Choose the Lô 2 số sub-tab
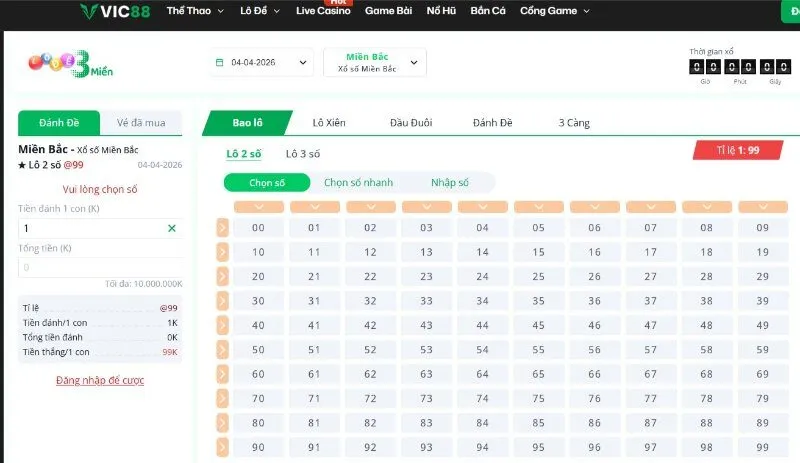Viewport: 800px width, 463px height. pyautogui.click(x=244, y=154)
